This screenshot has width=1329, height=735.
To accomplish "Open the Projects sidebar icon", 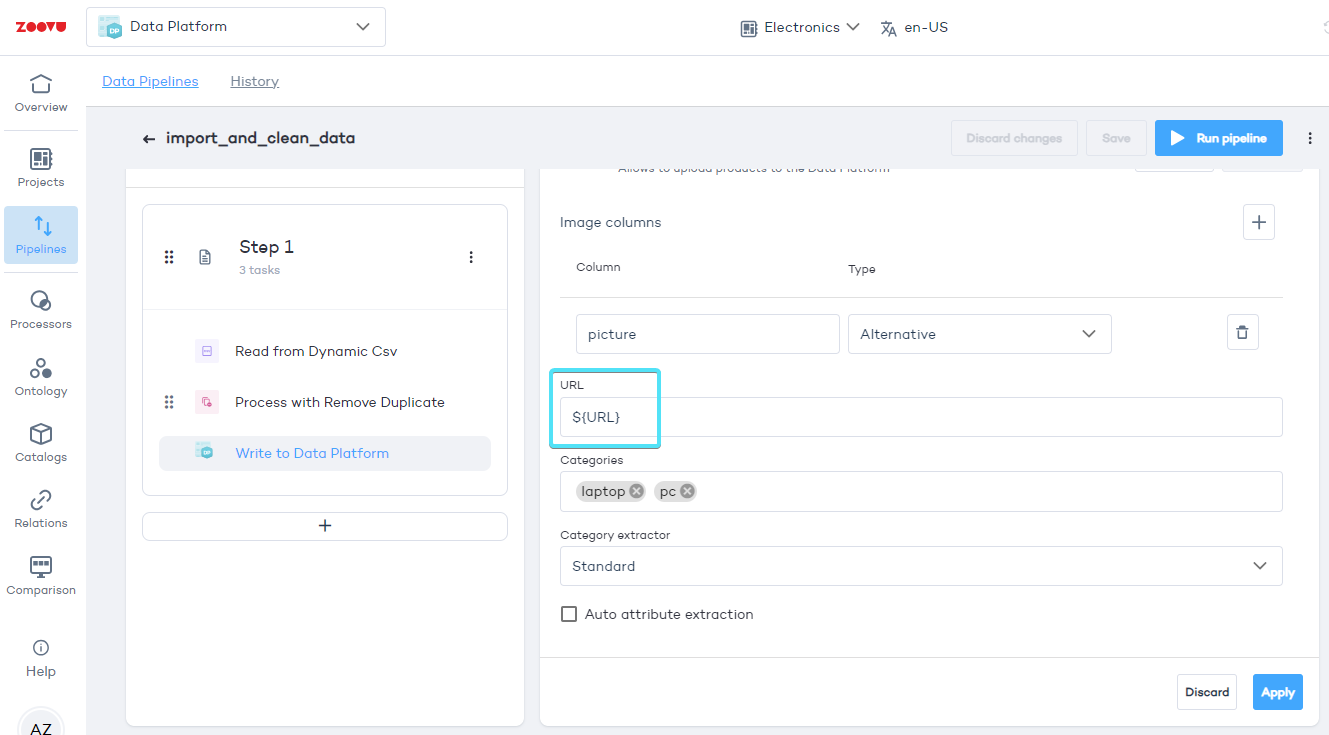I will (41, 167).
